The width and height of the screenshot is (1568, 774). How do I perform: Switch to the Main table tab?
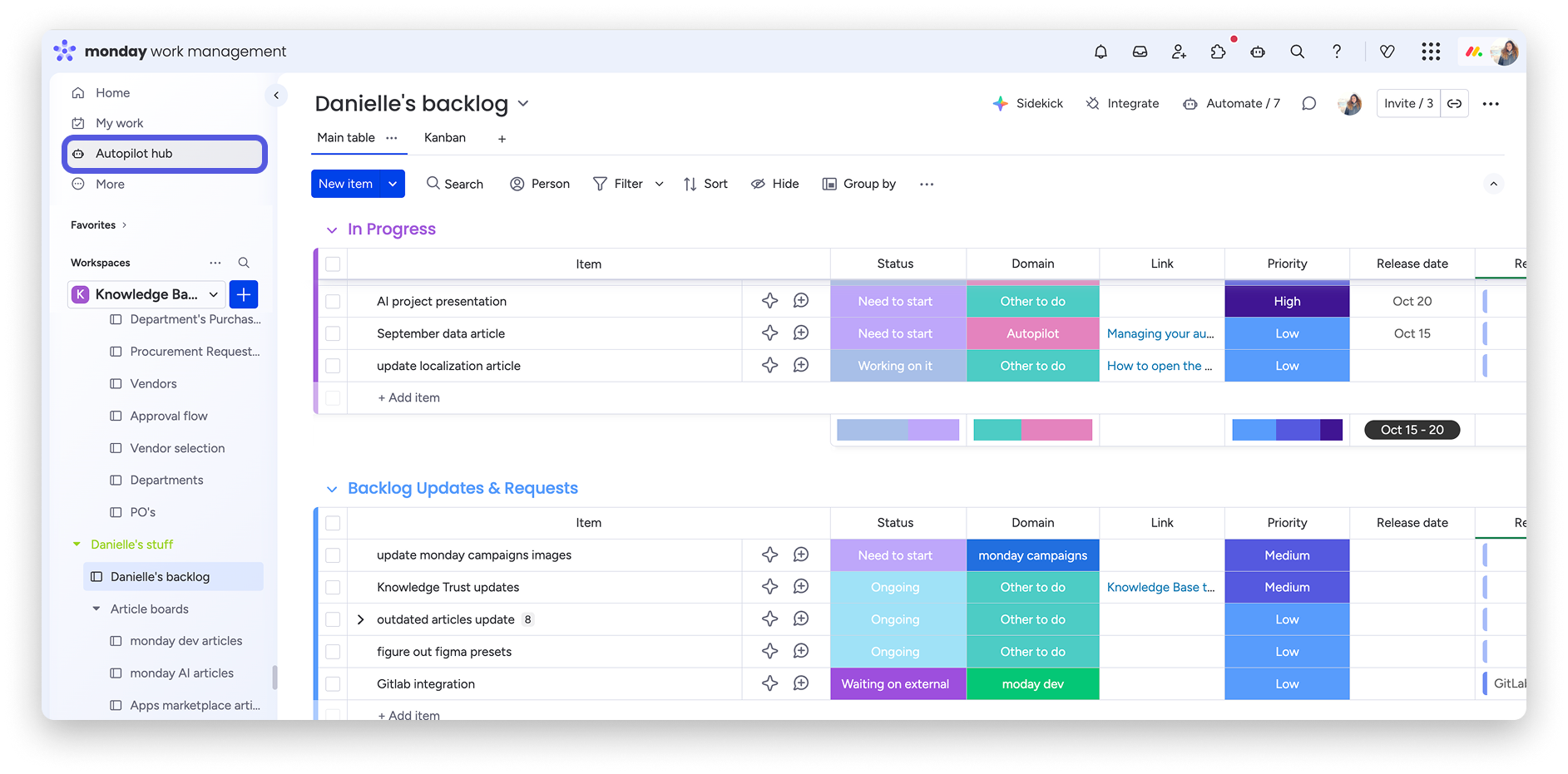pyautogui.click(x=346, y=138)
